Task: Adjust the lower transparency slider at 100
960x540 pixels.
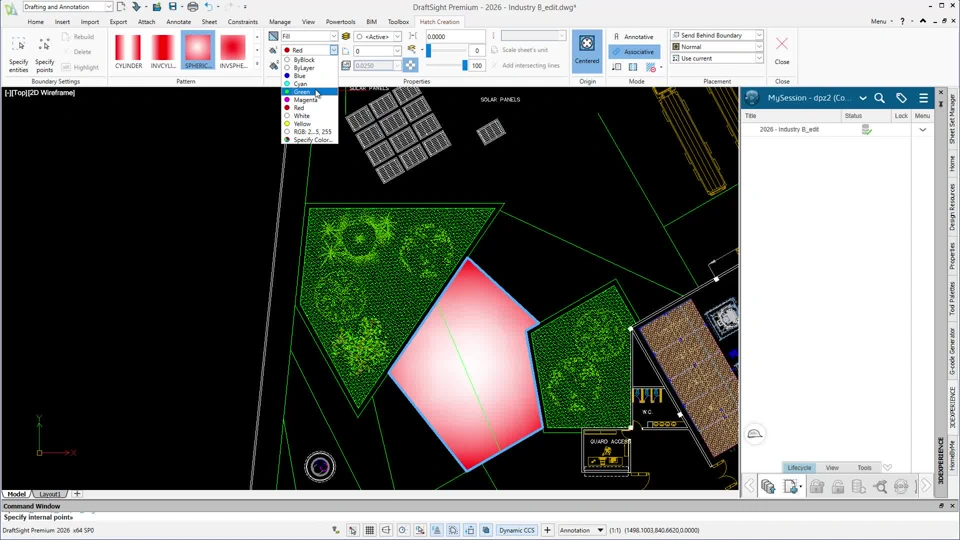Action: (465, 65)
